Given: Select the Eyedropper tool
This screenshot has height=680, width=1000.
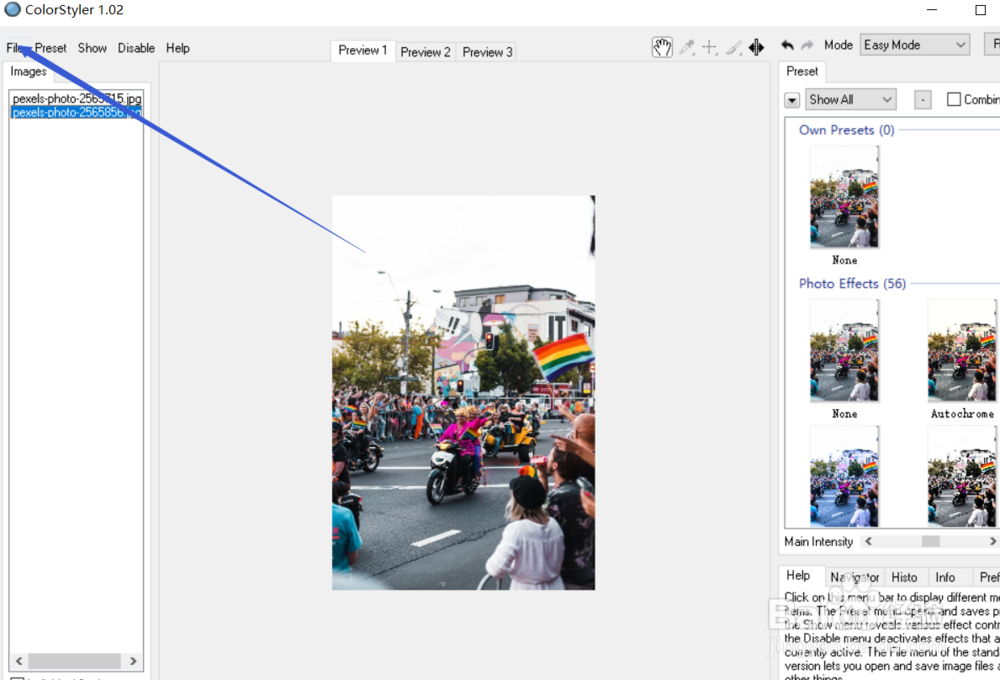Looking at the screenshot, I should click(687, 47).
